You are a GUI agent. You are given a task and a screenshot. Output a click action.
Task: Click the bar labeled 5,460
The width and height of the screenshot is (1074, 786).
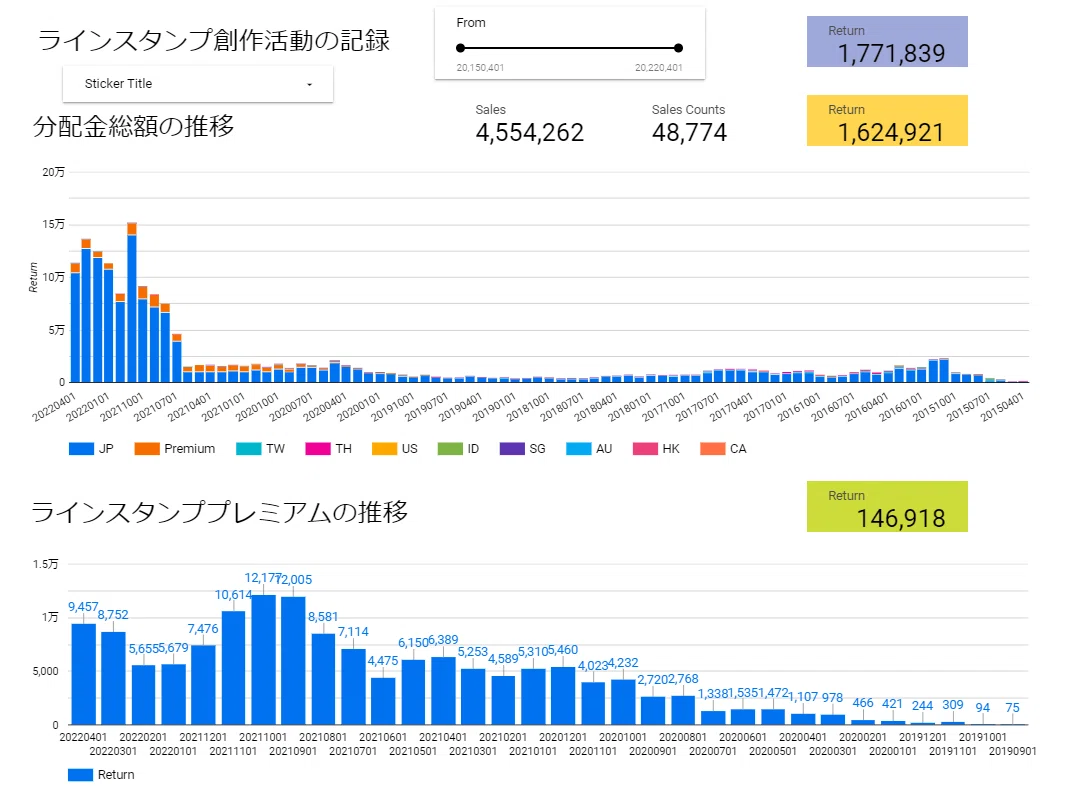pos(563,696)
